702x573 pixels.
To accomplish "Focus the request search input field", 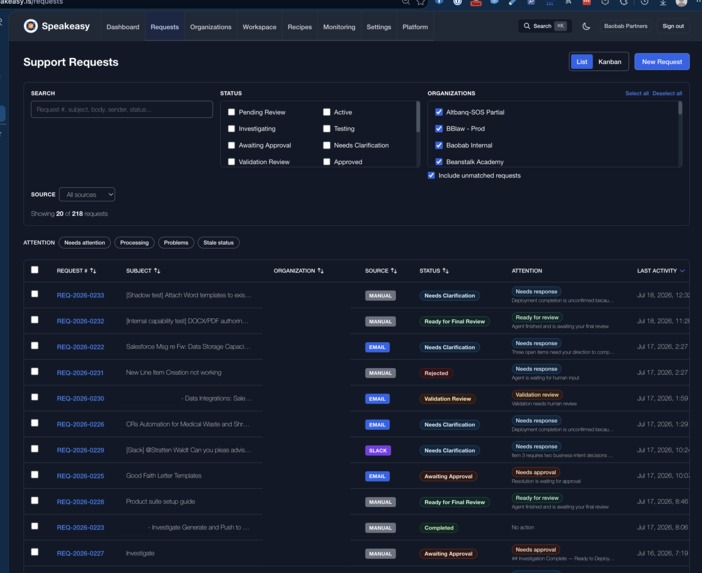I will click(122, 109).
